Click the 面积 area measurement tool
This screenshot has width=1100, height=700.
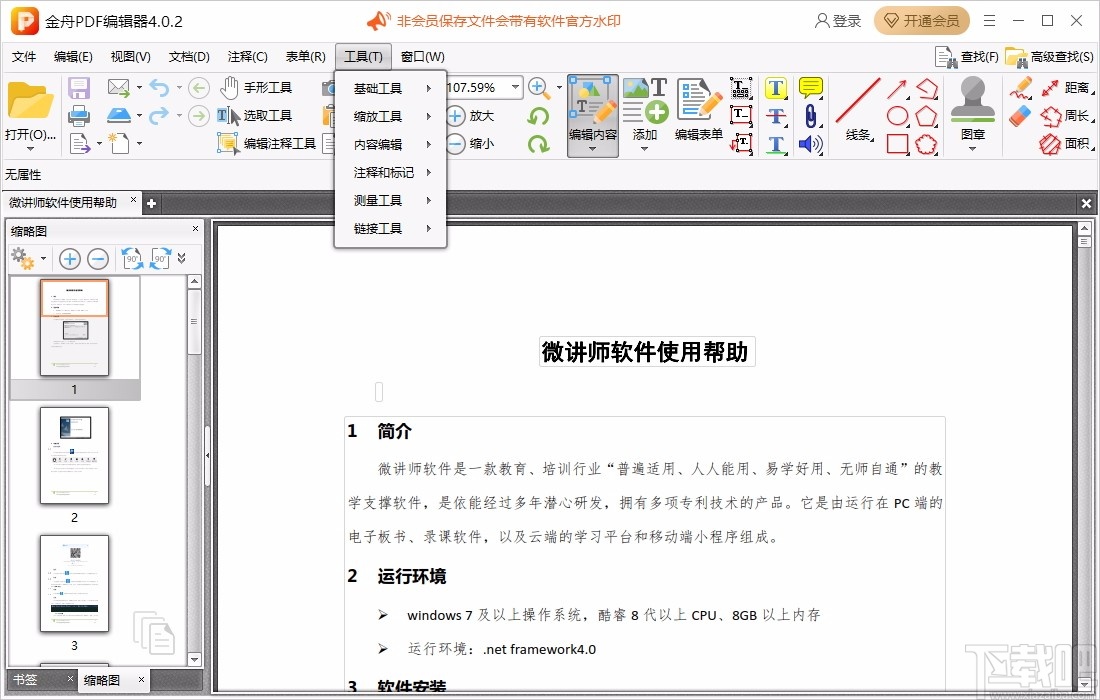(1075, 141)
